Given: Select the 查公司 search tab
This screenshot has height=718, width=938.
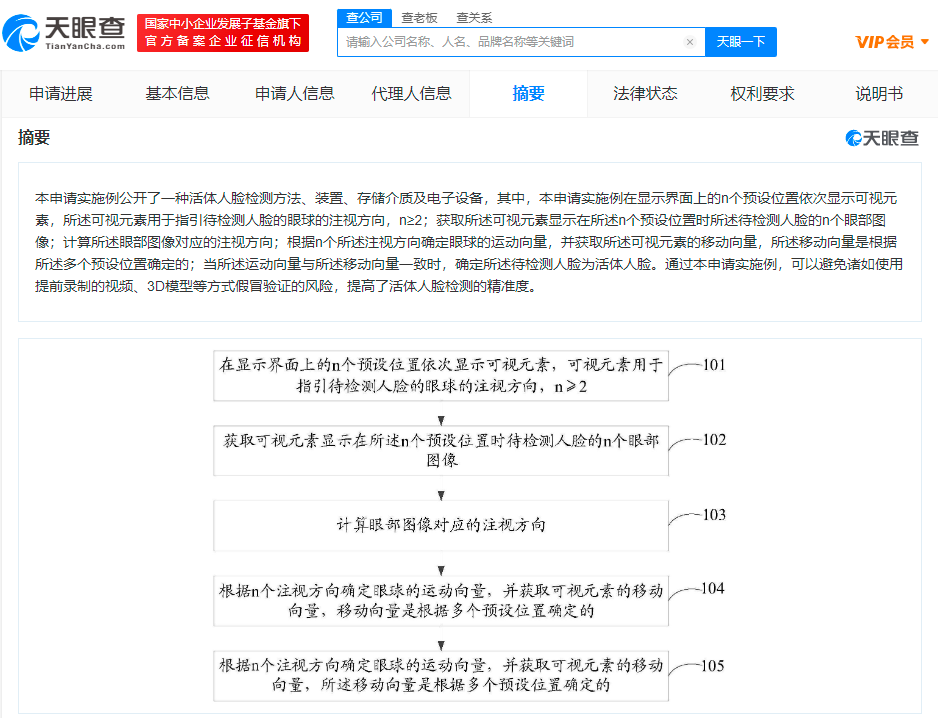Looking at the screenshot, I should [364, 18].
